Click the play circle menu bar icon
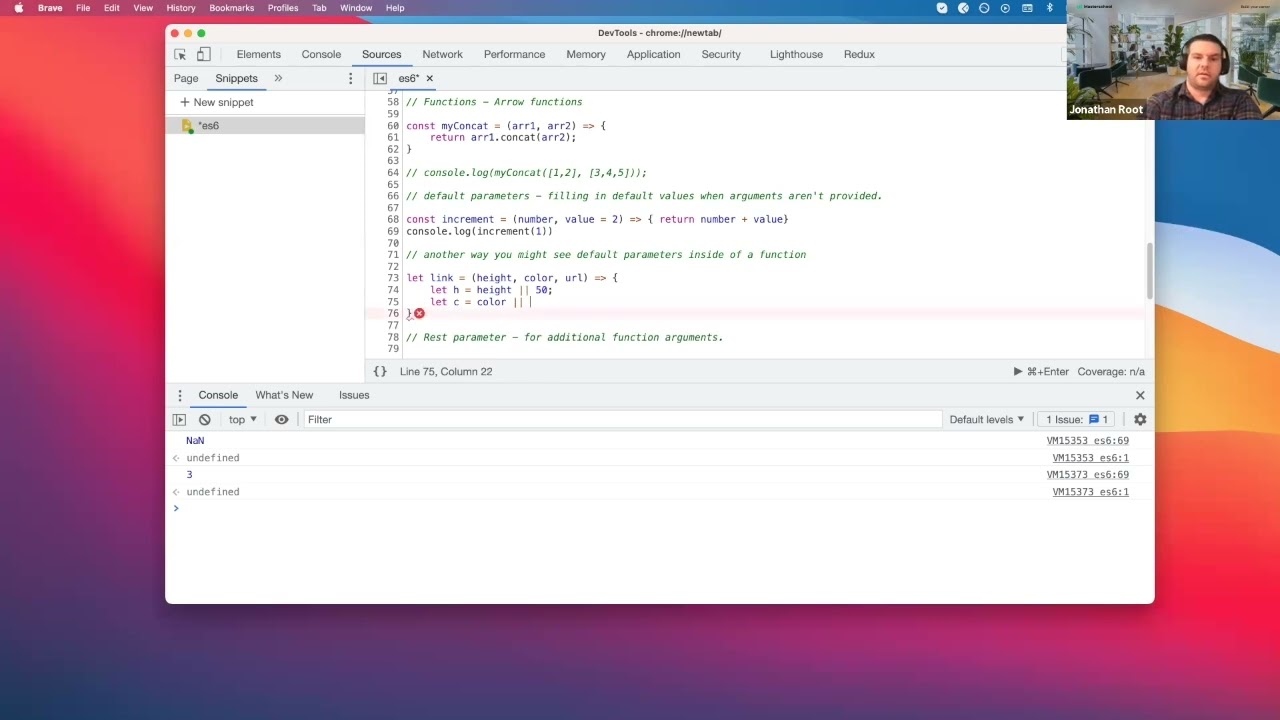This screenshot has width=1280, height=720. click(x=1005, y=8)
